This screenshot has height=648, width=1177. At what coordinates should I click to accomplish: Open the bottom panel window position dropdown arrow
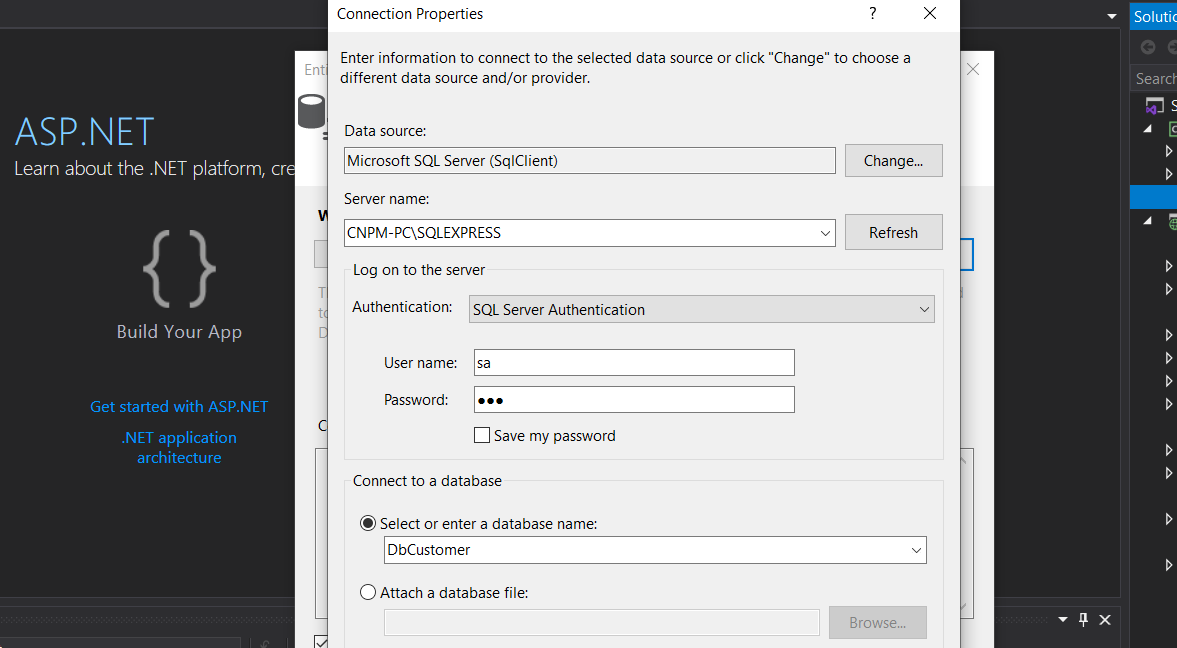point(1063,619)
